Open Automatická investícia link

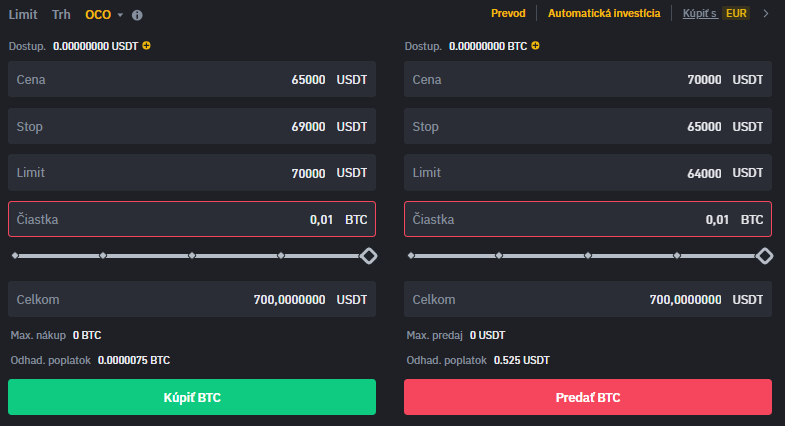coord(603,14)
